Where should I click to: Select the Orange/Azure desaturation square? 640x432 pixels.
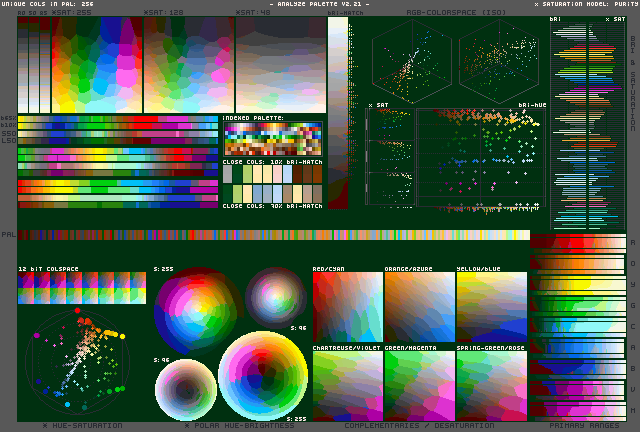click(419, 307)
